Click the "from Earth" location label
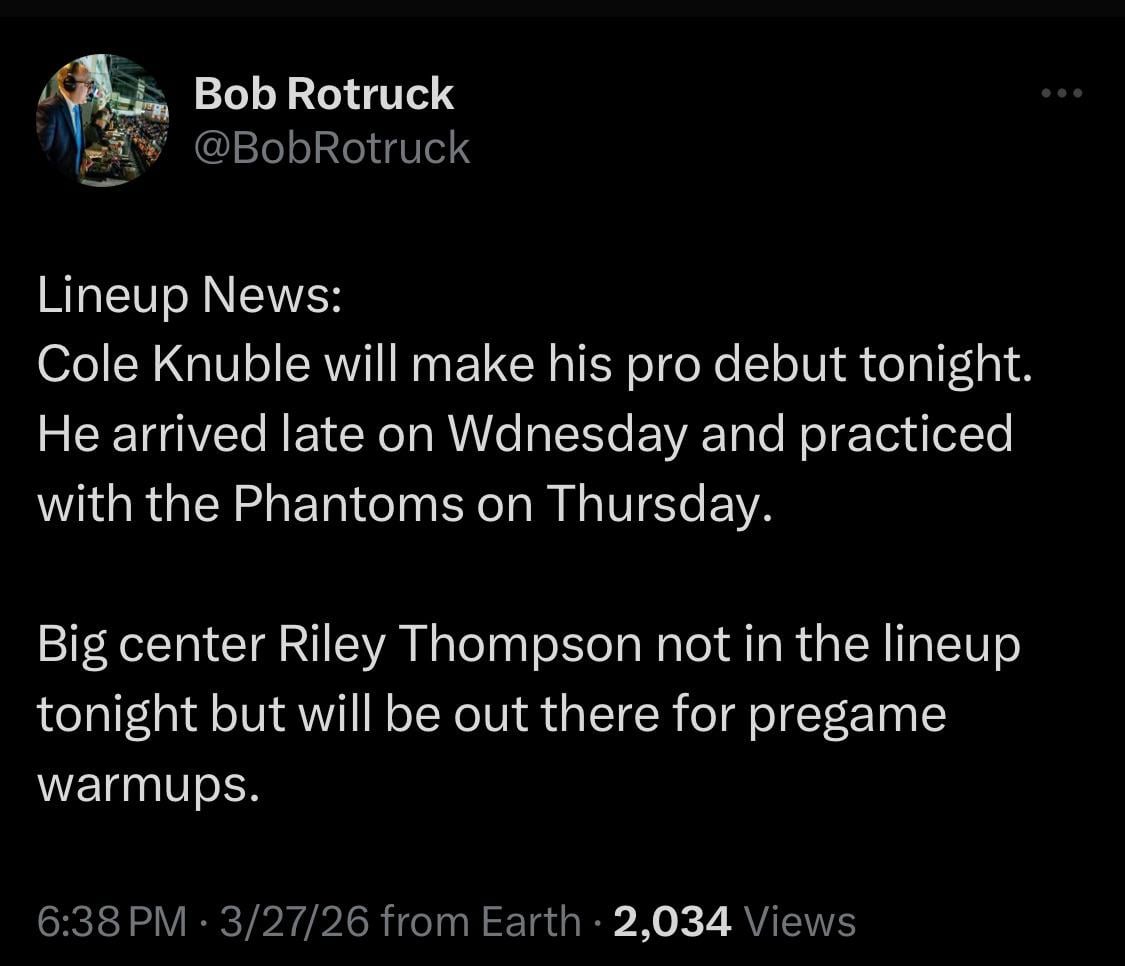Viewport: 1125px width, 966px height. (x=480, y=921)
